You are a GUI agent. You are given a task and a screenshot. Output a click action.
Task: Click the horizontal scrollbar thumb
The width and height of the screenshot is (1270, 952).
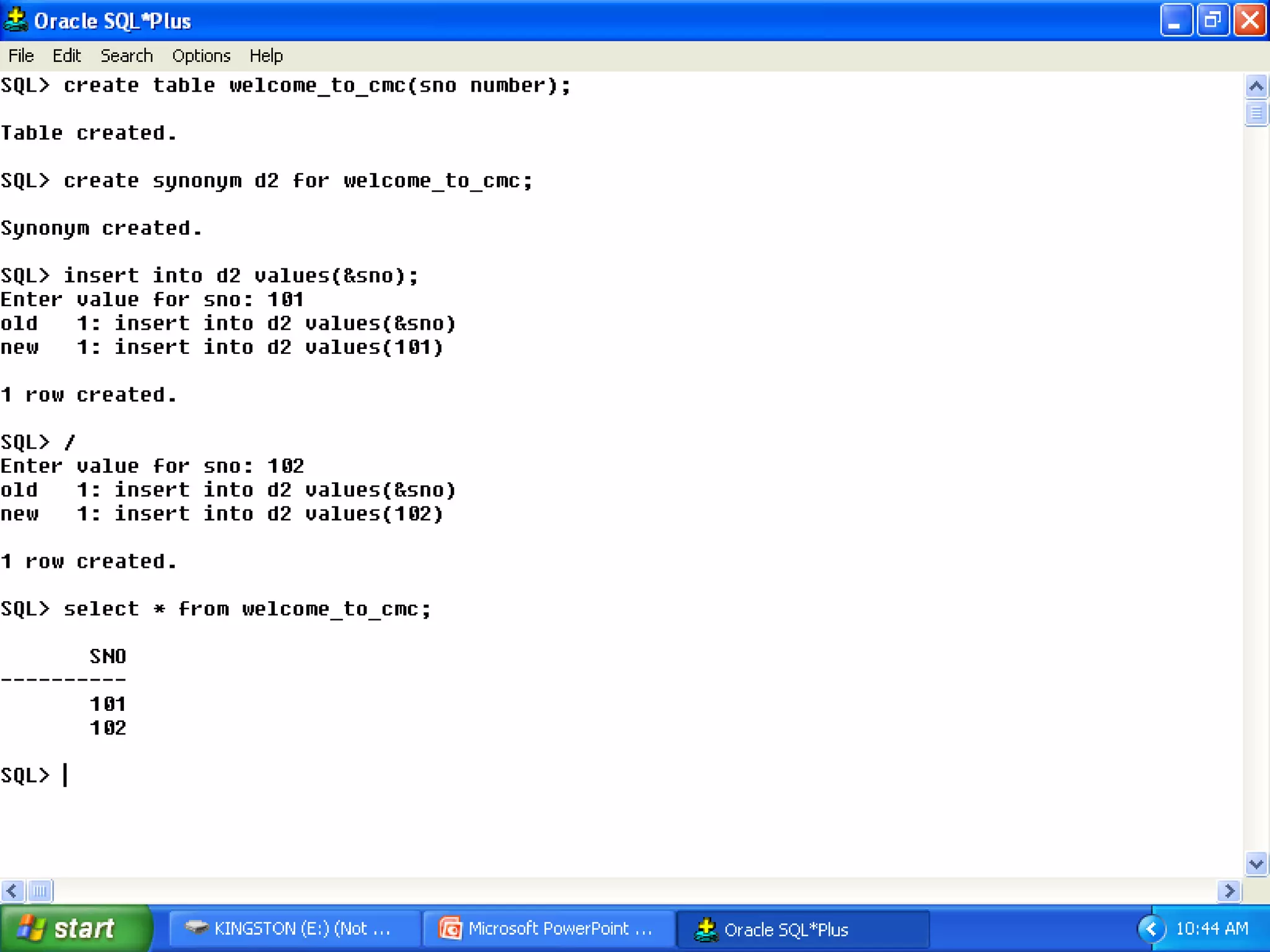tap(40, 891)
